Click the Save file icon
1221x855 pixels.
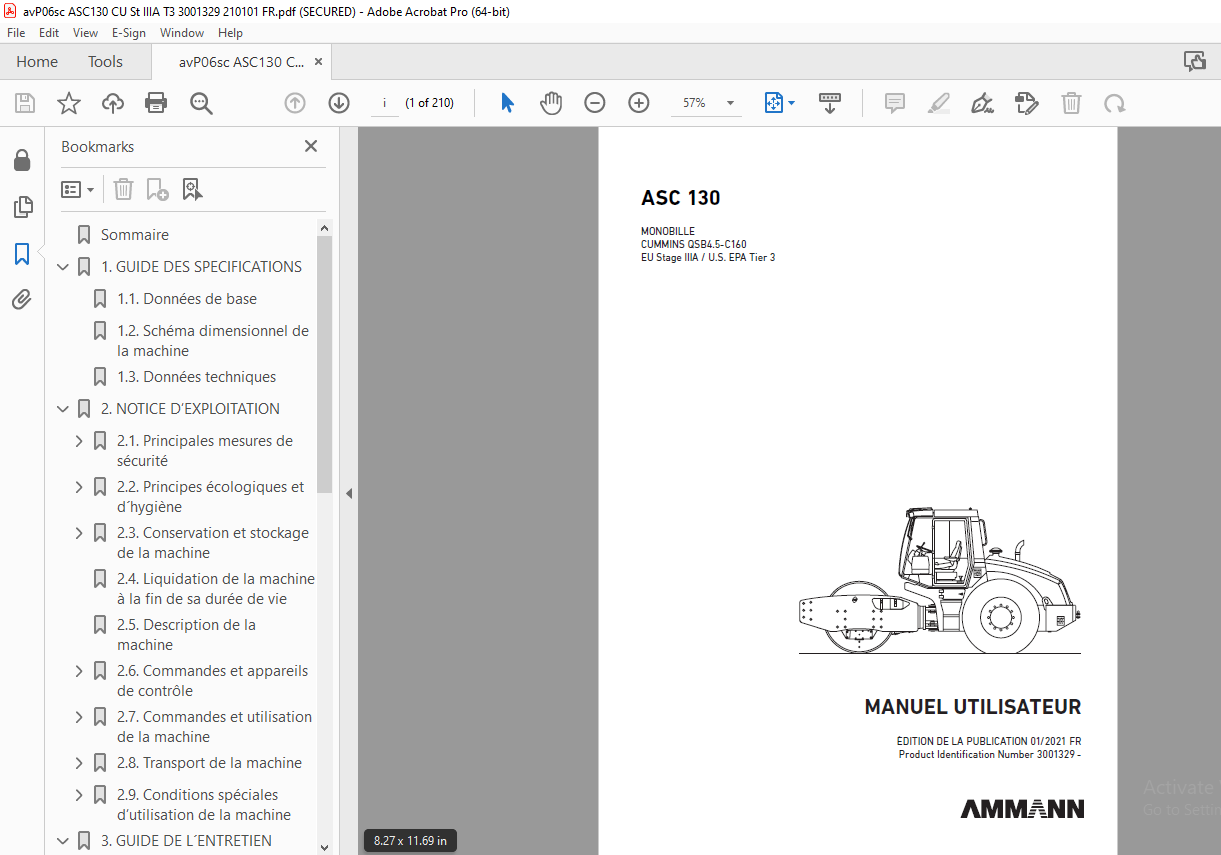[25, 103]
